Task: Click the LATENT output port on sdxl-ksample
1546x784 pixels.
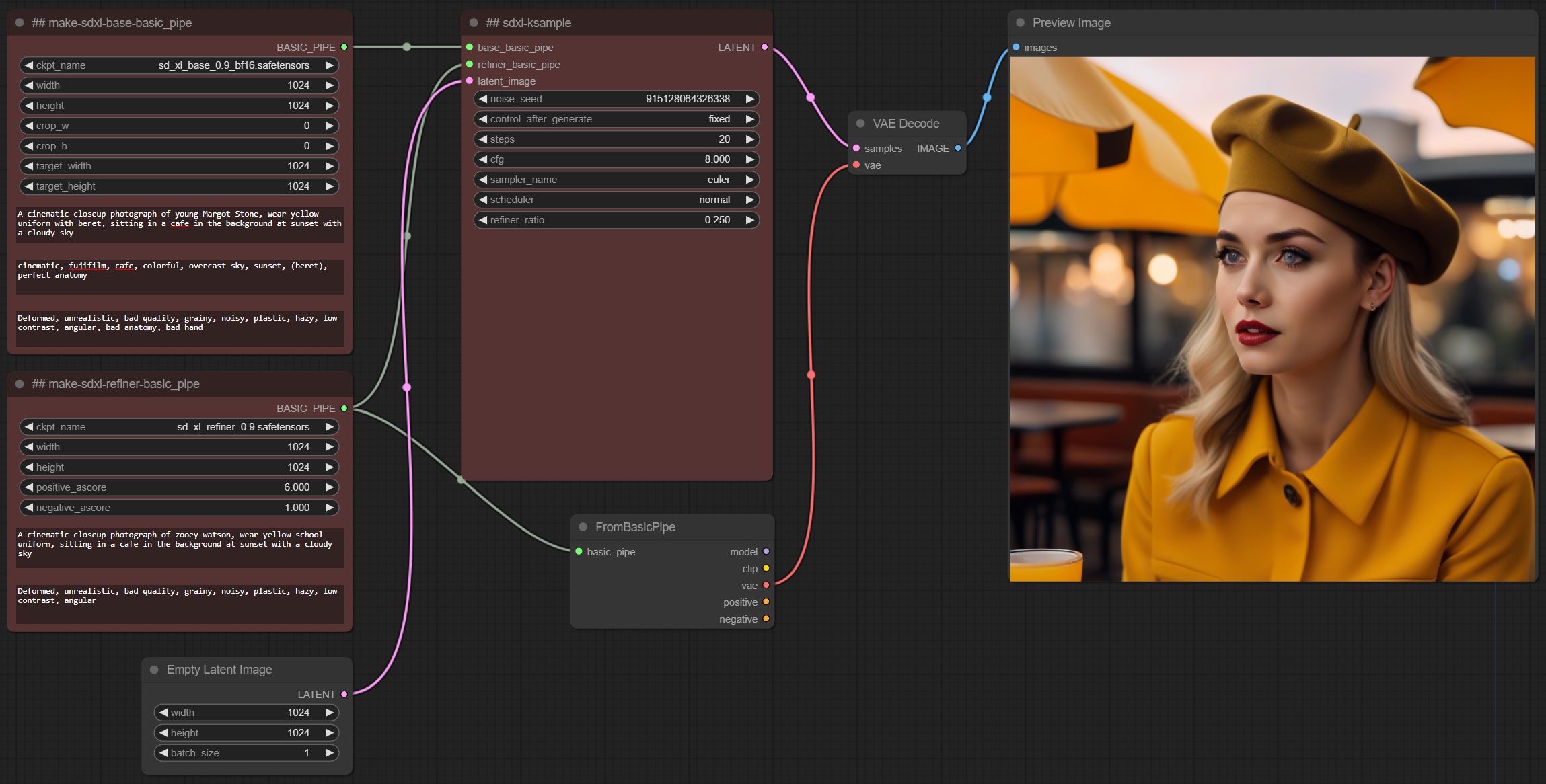Action: pyautogui.click(x=764, y=47)
